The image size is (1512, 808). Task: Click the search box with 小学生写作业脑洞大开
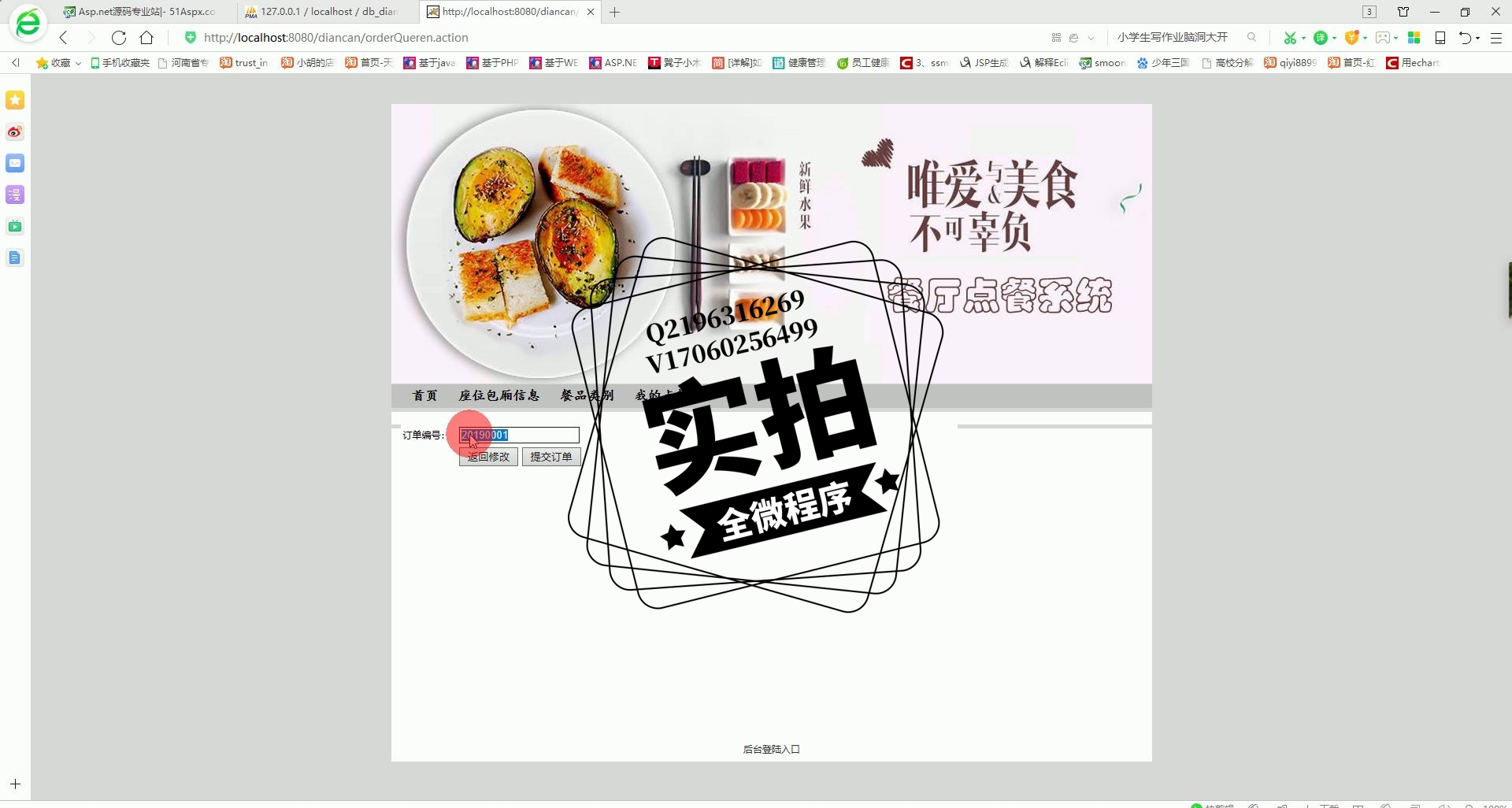1173,37
